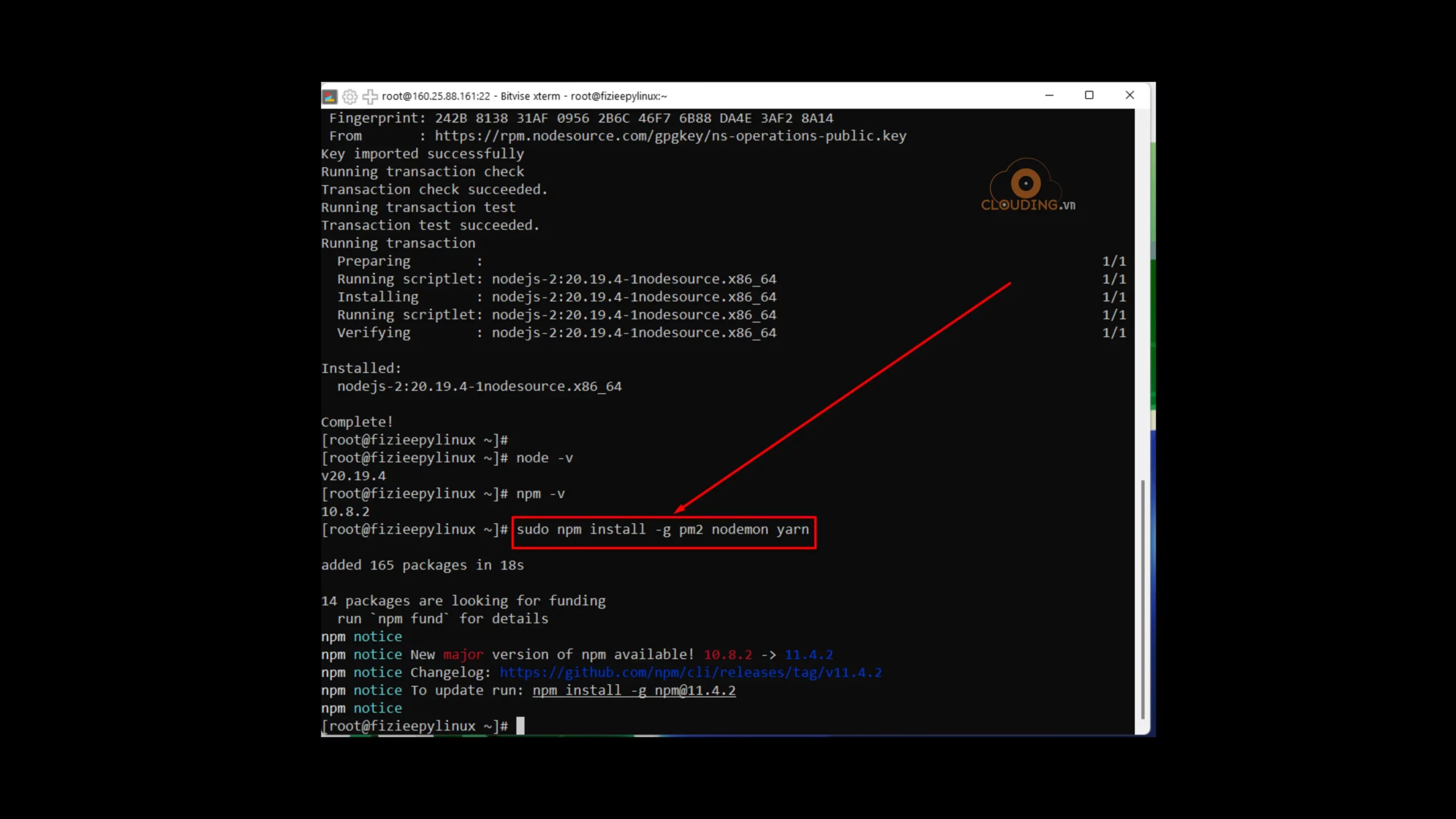Click the window title 'root@160.25.88.161:22 - Bitvise xterm'
Image resolution: width=1456 pixels, height=819 pixels.
(x=471, y=96)
